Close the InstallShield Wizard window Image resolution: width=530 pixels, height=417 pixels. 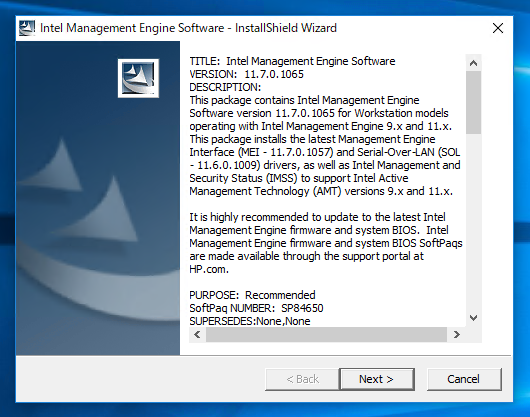pyautogui.click(x=498, y=28)
